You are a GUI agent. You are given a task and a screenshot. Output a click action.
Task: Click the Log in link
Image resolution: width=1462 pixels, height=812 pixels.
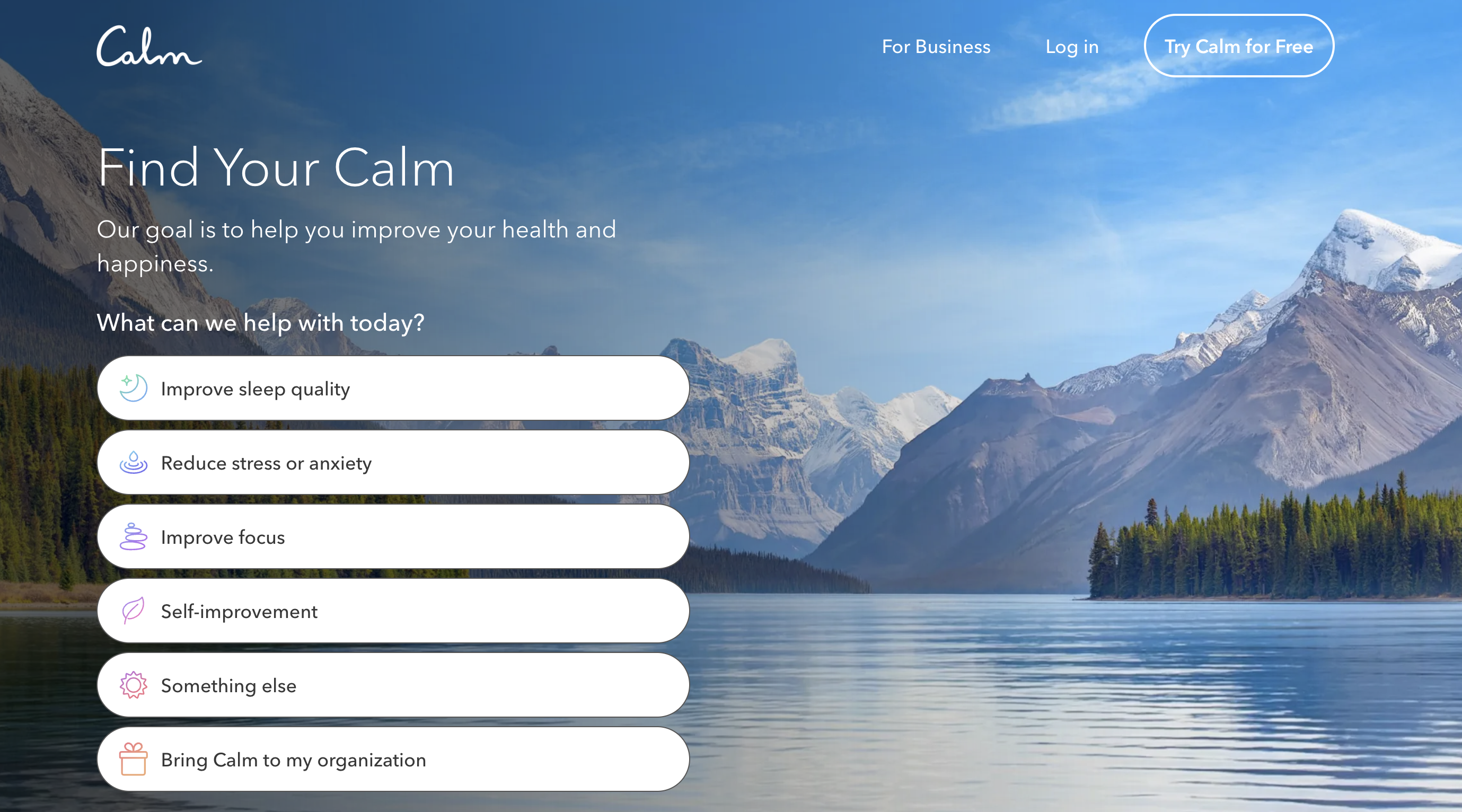pyautogui.click(x=1071, y=47)
